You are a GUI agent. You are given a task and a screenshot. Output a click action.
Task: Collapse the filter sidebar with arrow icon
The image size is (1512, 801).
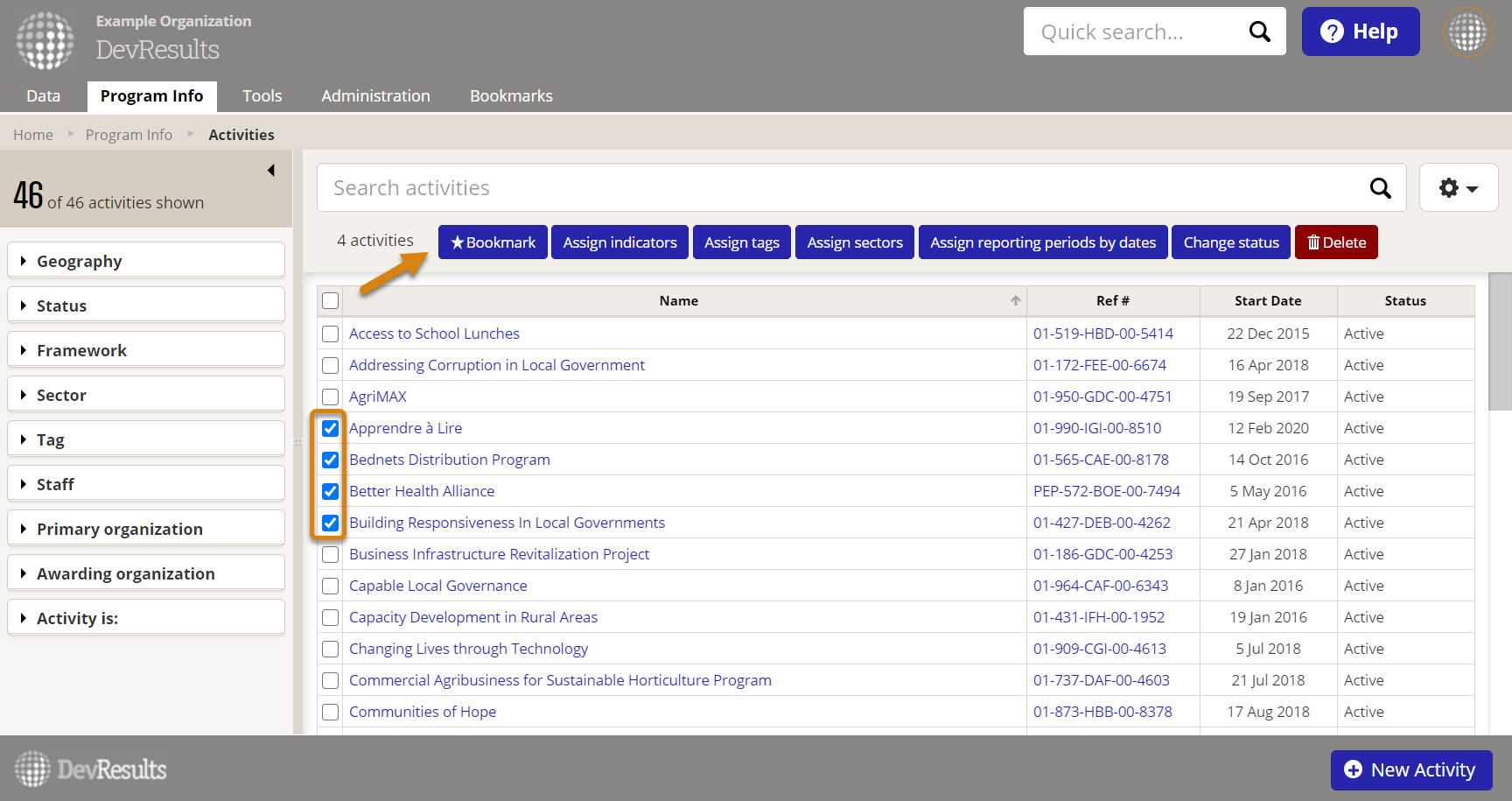click(x=271, y=171)
